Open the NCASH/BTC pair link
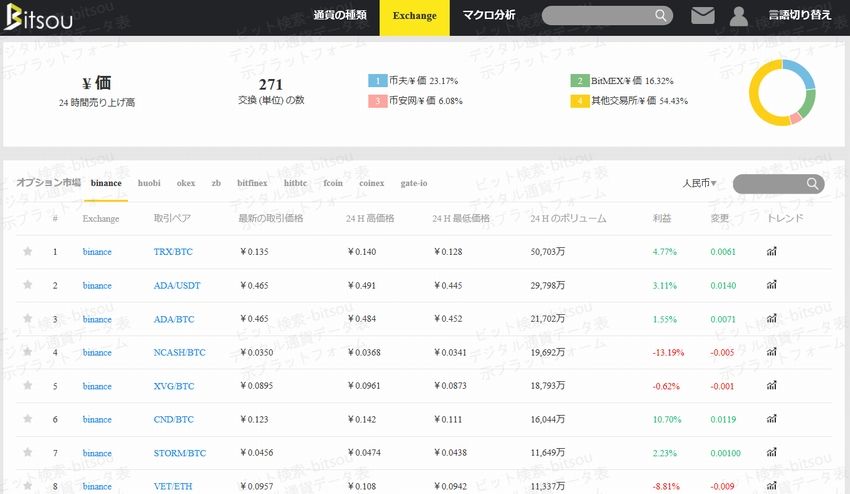The width and height of the screenshot is (850, 494). click(x=179, y=352)
